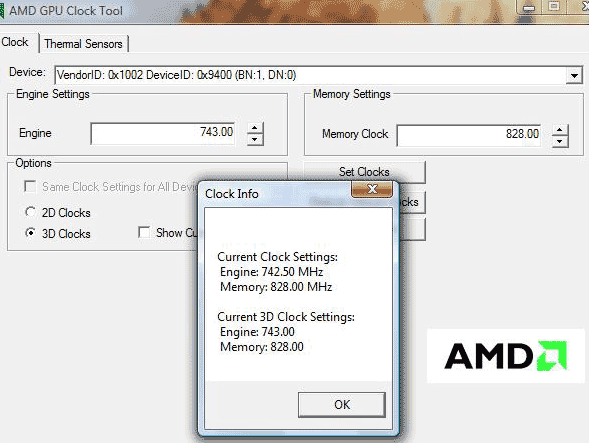Select the 2D Clocks radio option
The height and width of the screenshot is (443, 589).
(x=30, y=212)
